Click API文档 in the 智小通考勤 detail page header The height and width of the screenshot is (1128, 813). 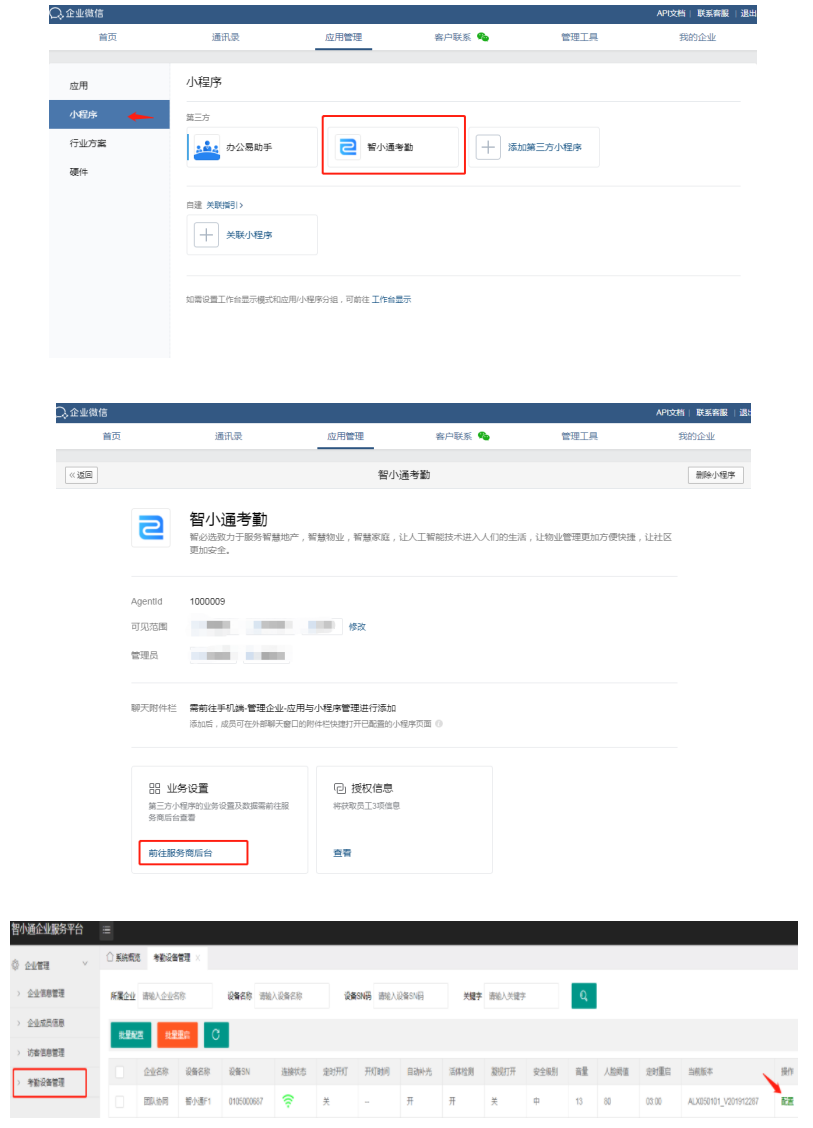(x=670, y=412)
